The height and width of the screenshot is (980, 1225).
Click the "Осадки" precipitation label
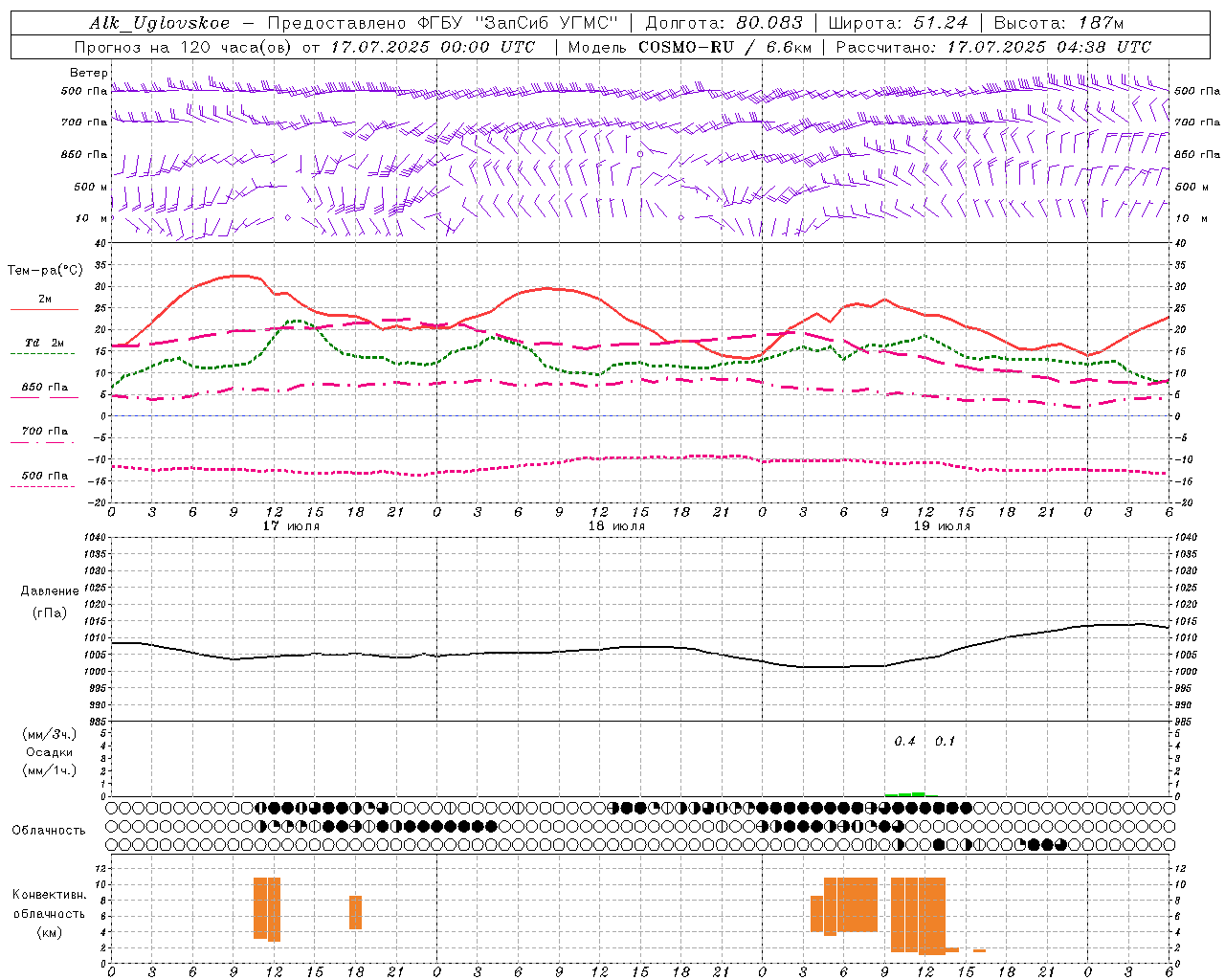click(50, 752)
